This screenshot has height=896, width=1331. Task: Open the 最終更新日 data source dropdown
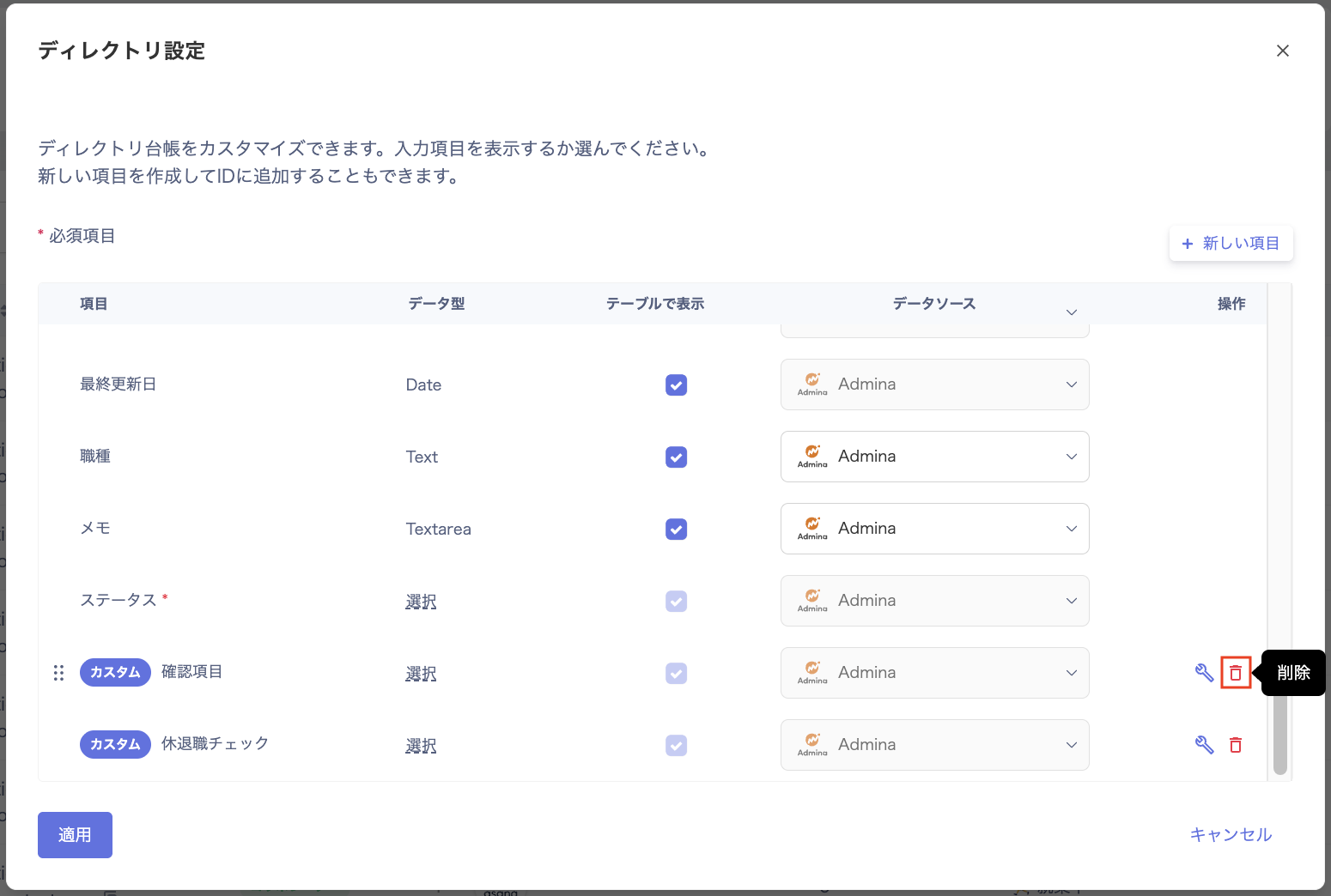[1071, 384]
